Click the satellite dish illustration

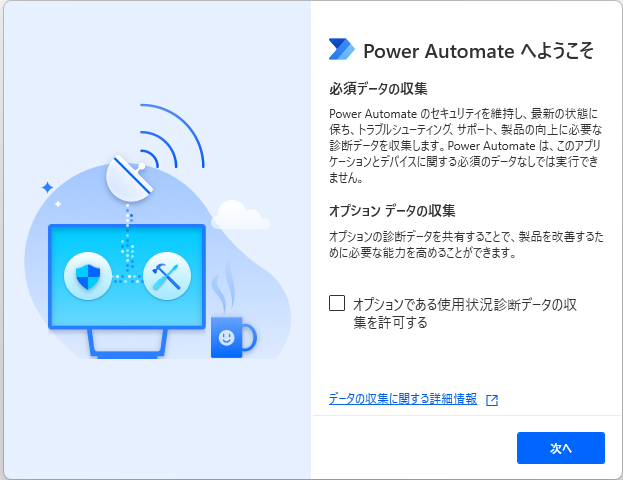(x=128, y=179)
